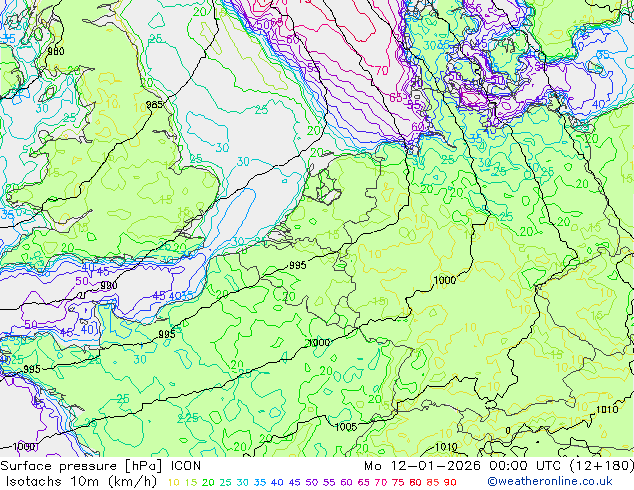Click the 70 value in the bottom legend
The image size is (634, 490).
coord(381,482)
